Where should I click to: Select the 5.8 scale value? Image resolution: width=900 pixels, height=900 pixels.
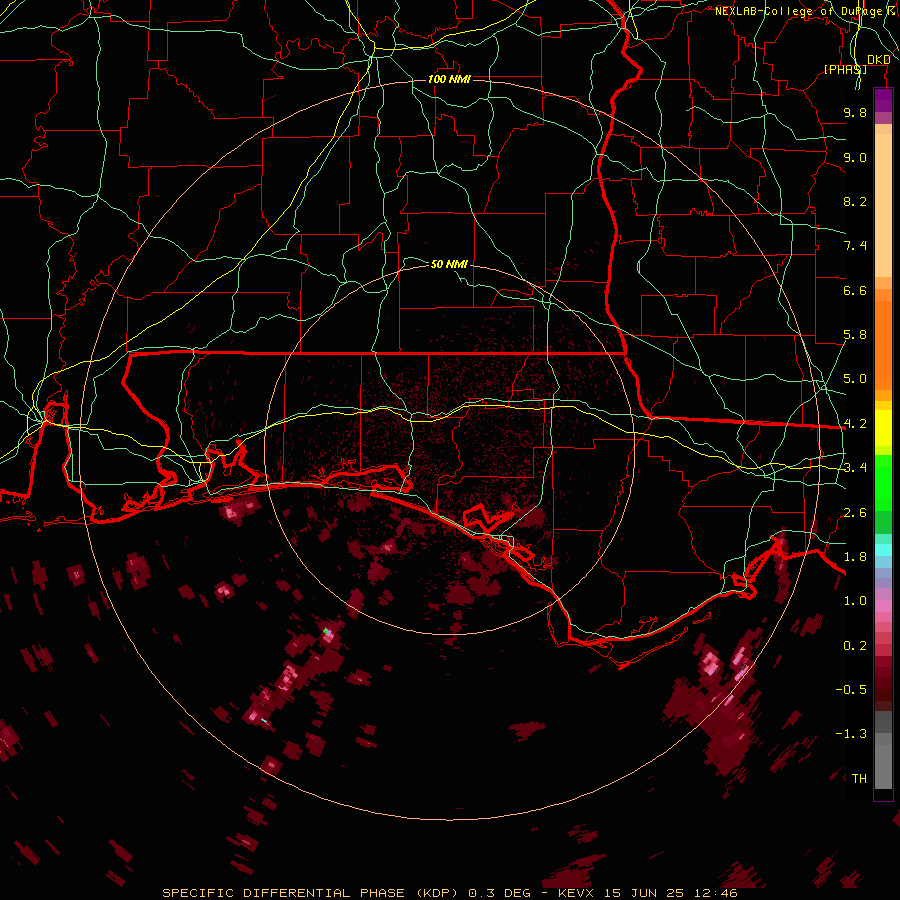click(855, 335)
